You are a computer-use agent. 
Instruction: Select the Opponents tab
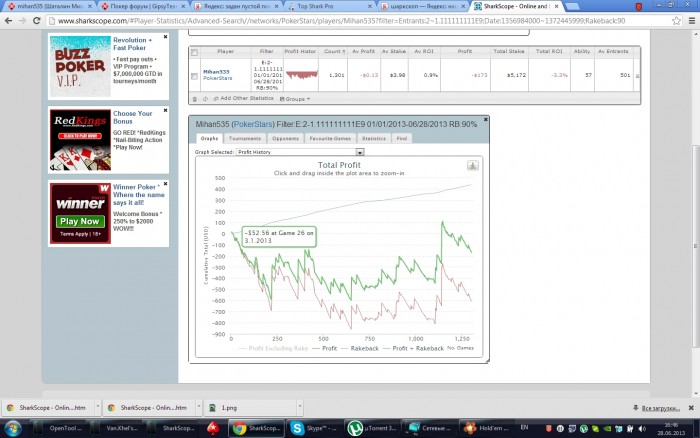coord(285,138)
